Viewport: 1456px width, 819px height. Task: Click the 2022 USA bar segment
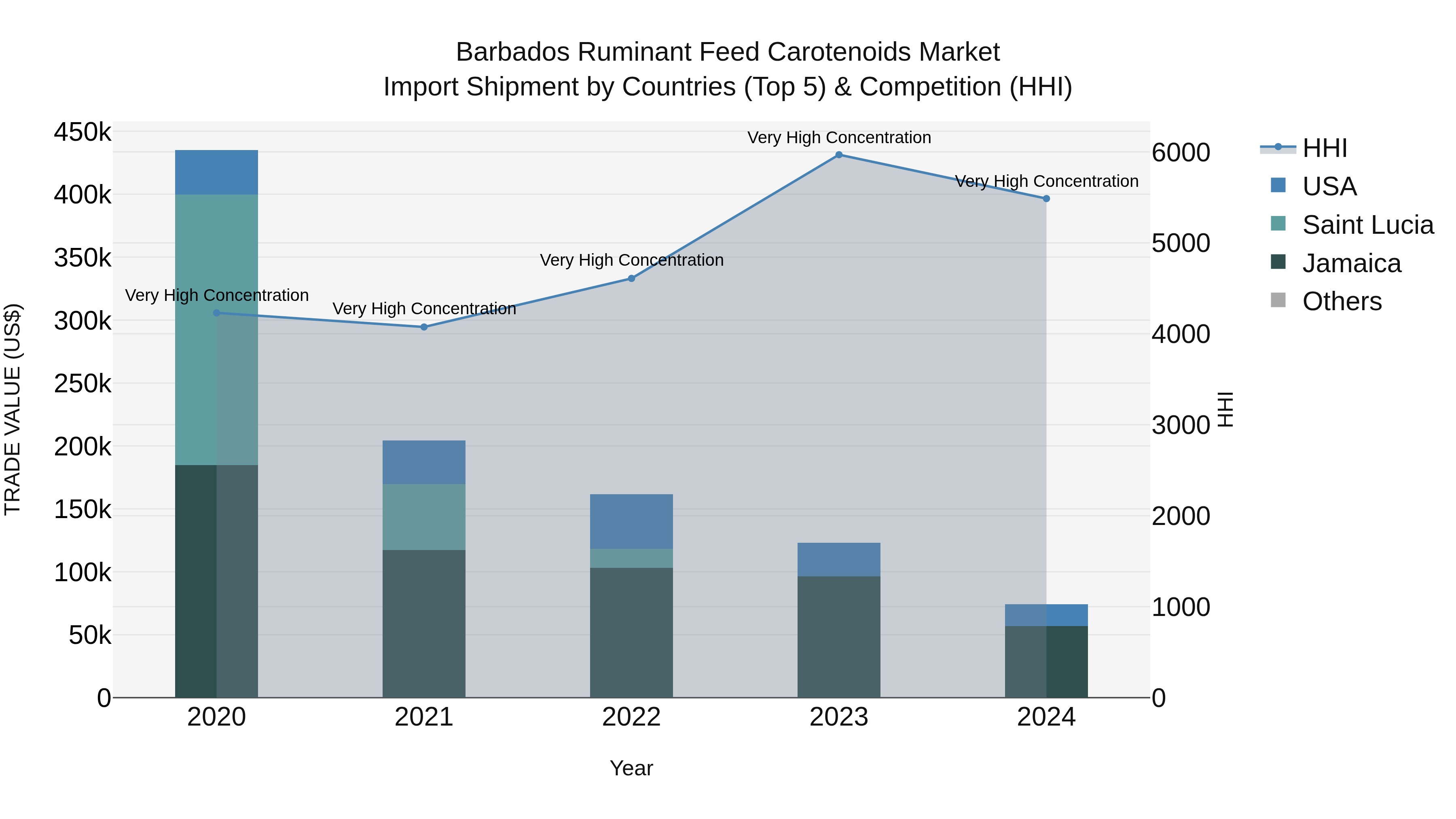click(x=631, y=521)
